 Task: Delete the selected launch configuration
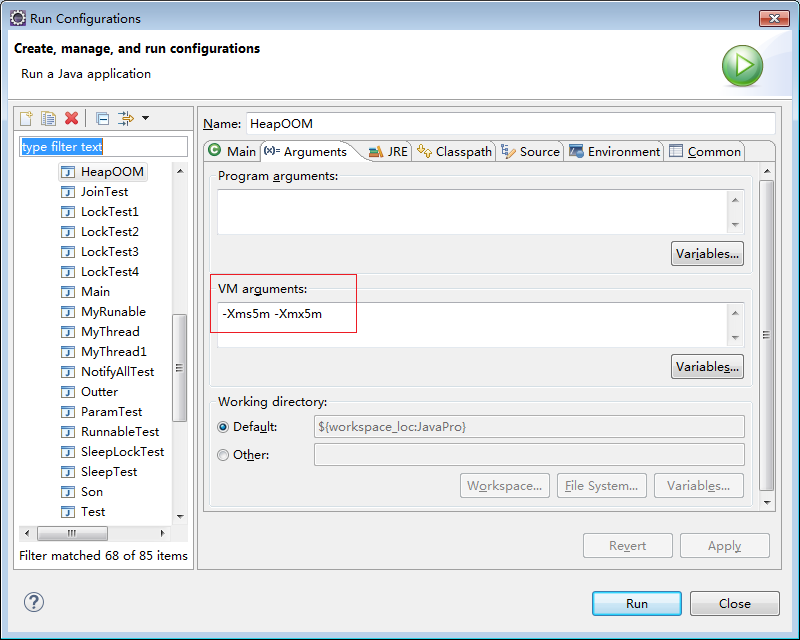71,119
